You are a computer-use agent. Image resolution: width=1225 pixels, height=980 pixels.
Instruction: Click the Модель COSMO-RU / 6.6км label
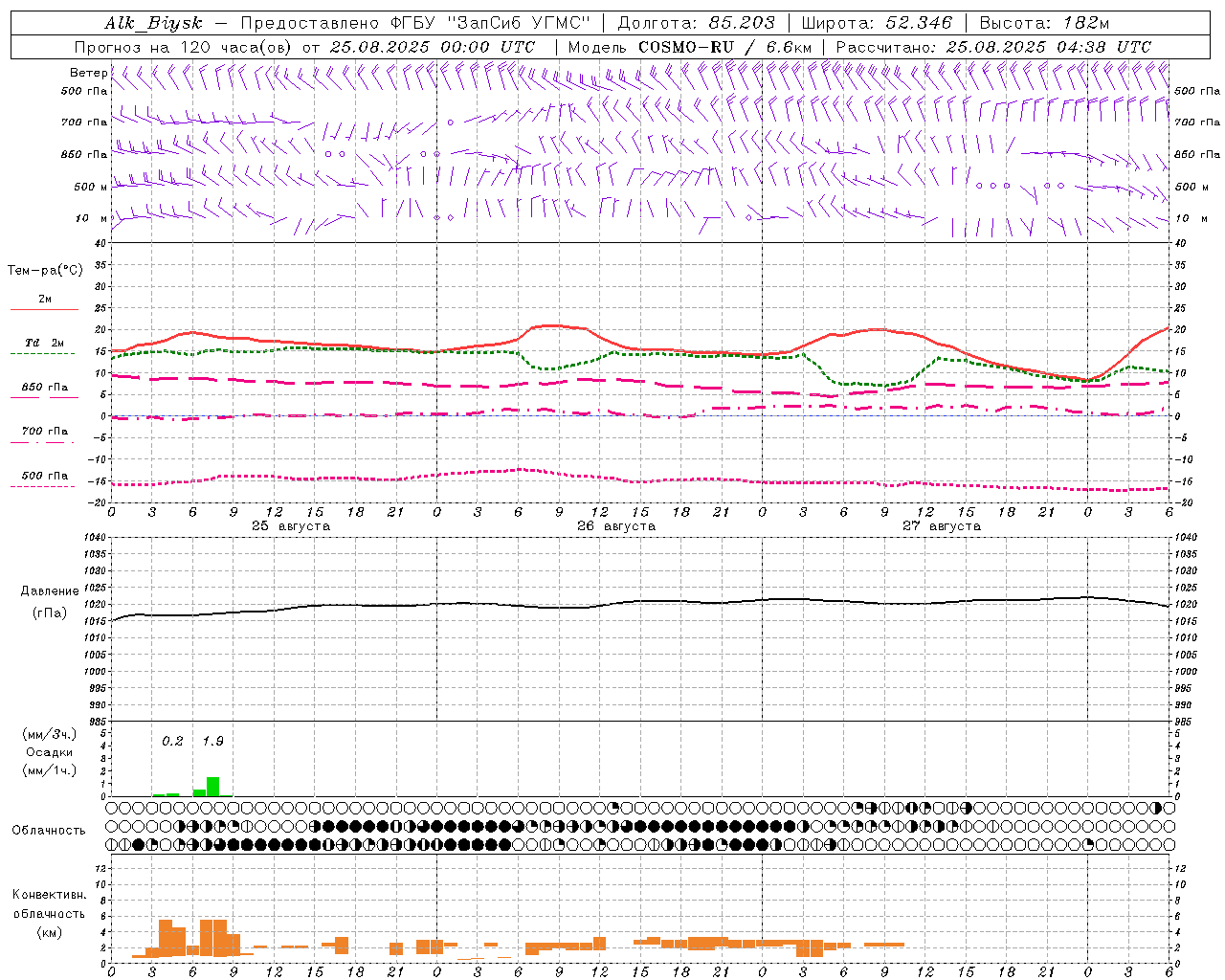[690, 47]
